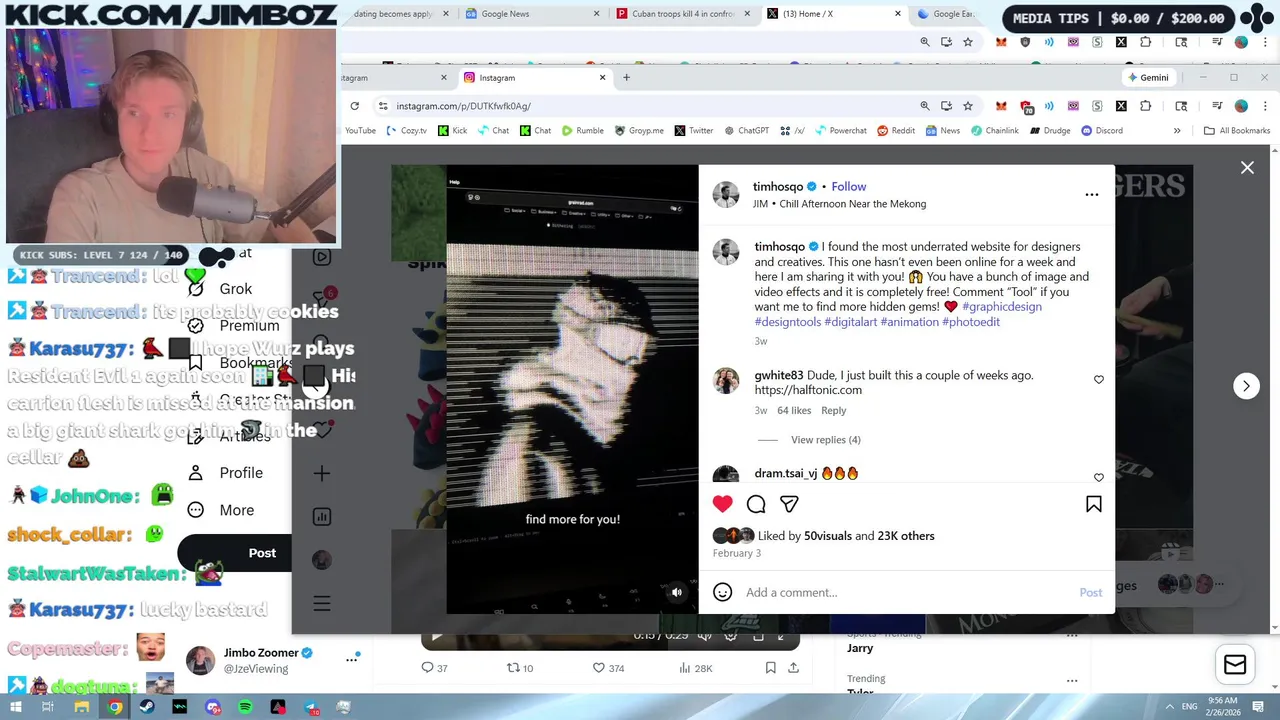
Task: Click the Add a comment field
Action: (905, 592)
